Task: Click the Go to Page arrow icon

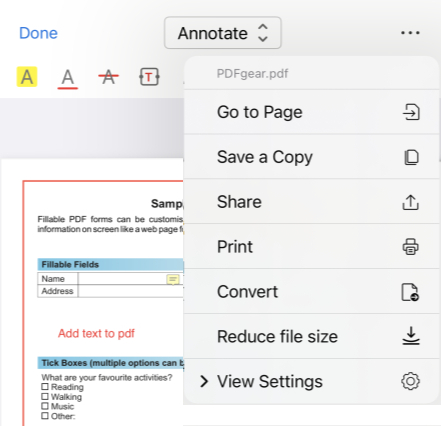Action: (x=411, y=112)
